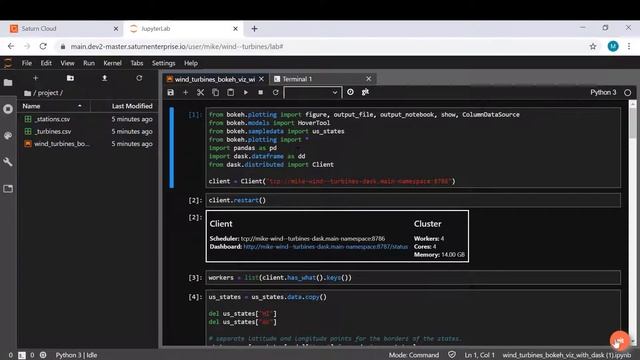The height and width of the screenshot is (360, 640).
Task: Open the Commands palette sidebar icon
Action: 8,136
